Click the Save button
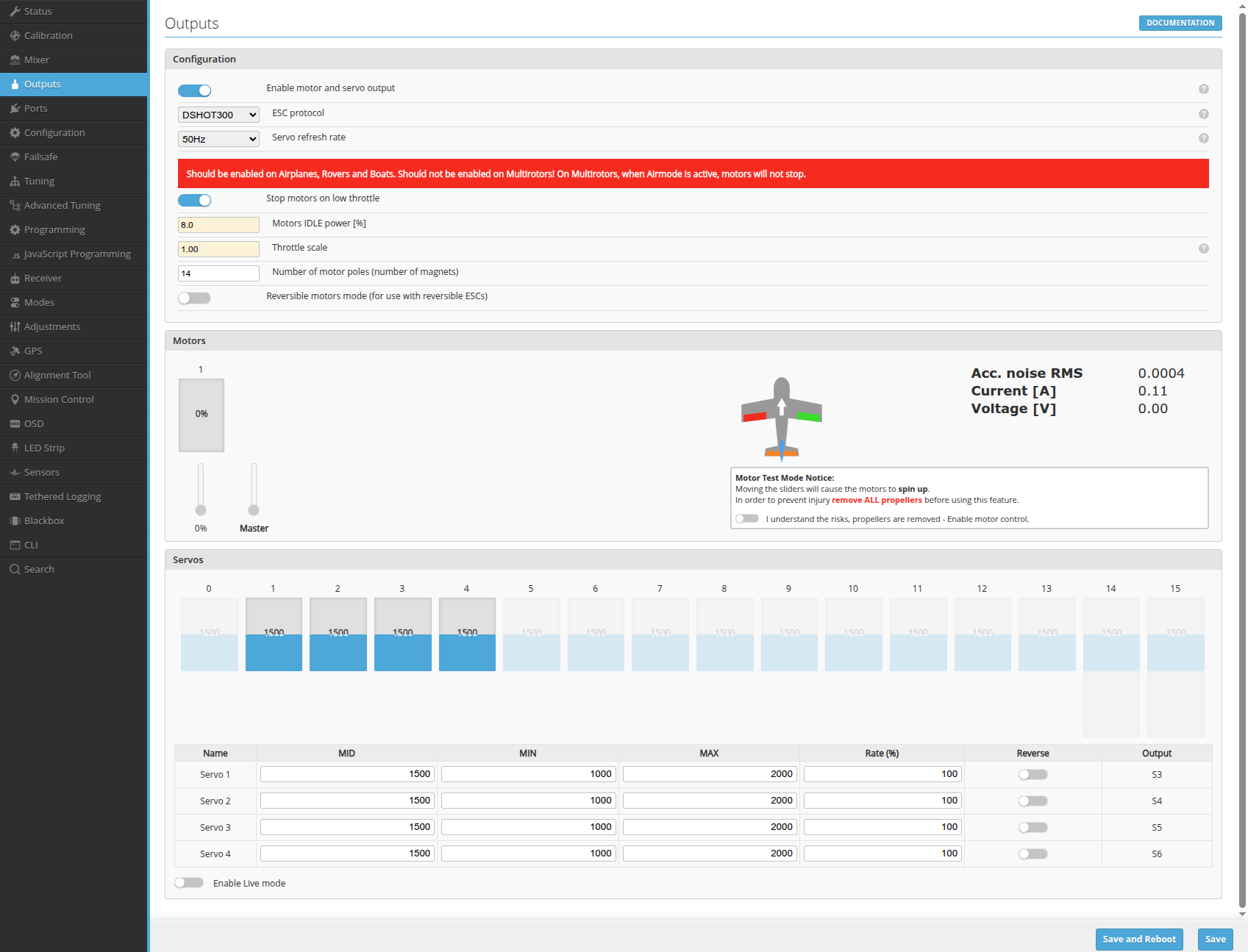Viewport: 1248px width, 952px height. (x=1215, y=939)
